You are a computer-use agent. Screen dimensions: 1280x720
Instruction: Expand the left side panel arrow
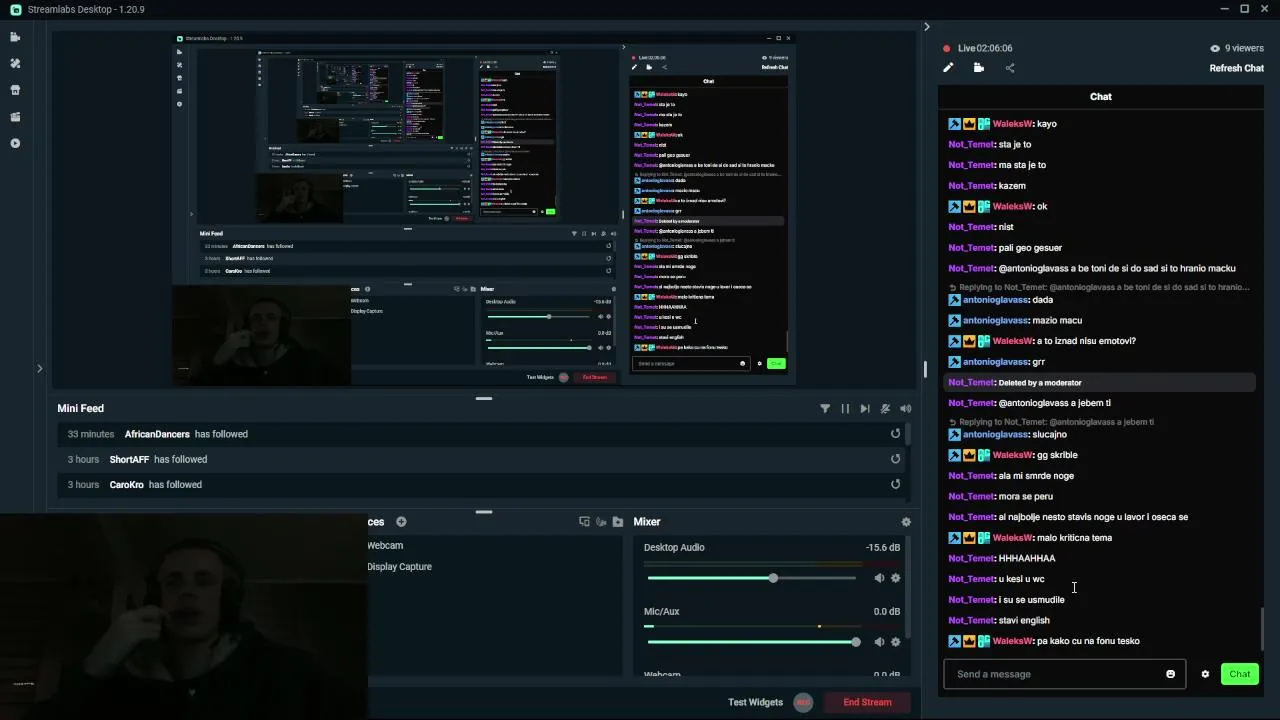point(40,369)
